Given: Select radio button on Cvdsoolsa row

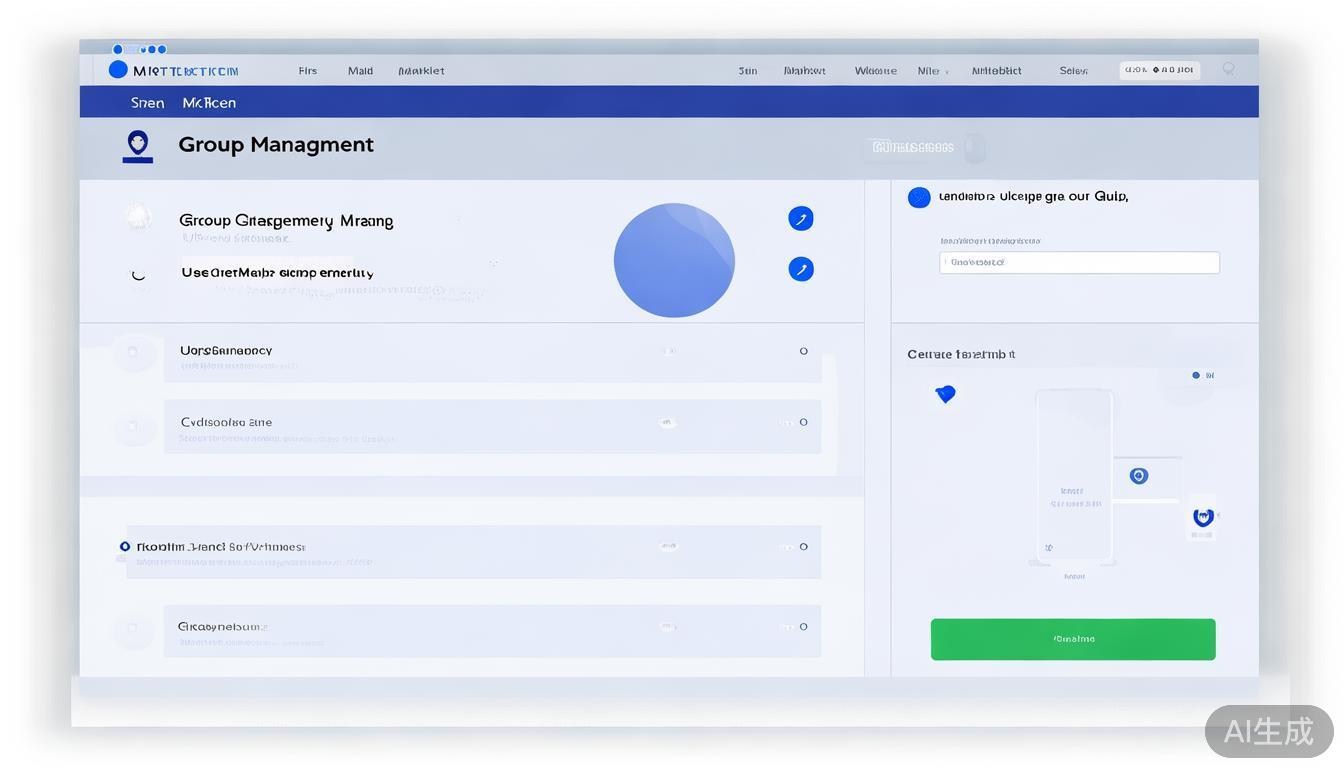Looking at the screenshot, I should 803,422.
